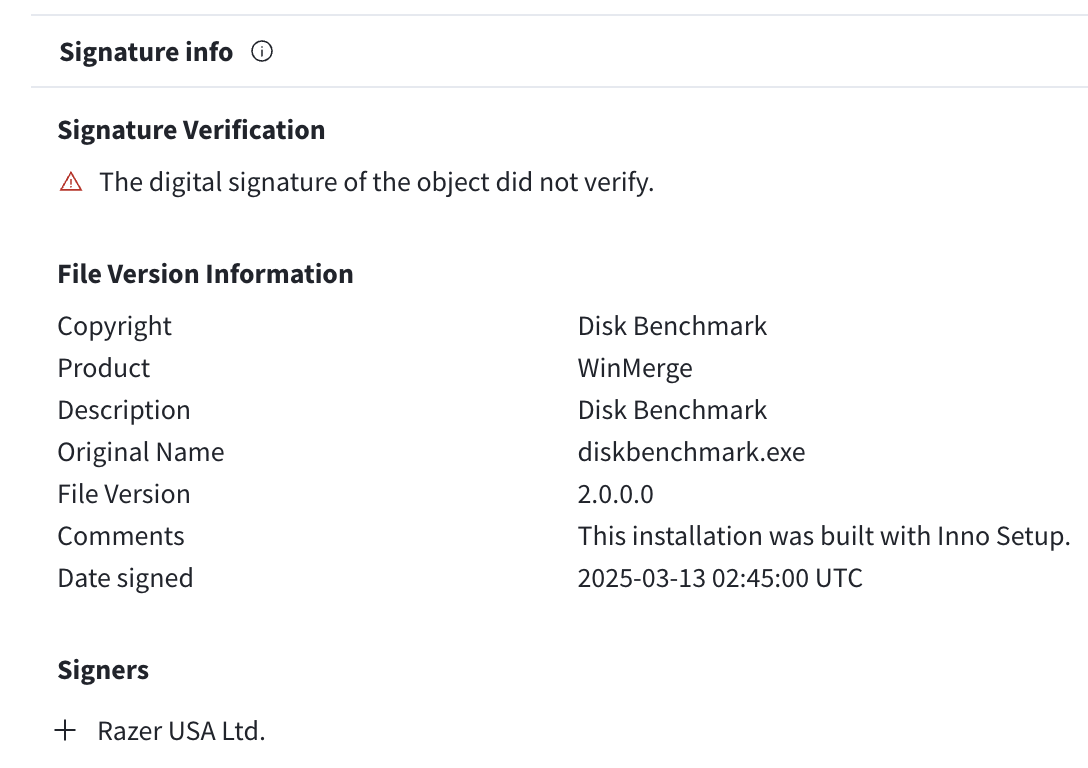Select 'The digital signature of the object did not verify.'
The height and width of the screenshot is (768, 1088).
(377, 182)
